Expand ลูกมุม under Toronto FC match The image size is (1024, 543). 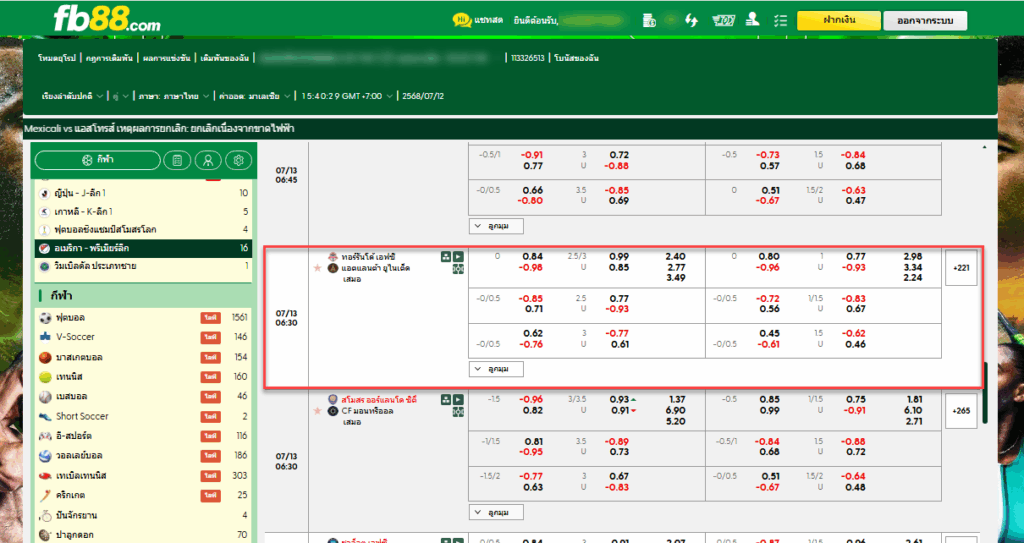click(496, 369)
